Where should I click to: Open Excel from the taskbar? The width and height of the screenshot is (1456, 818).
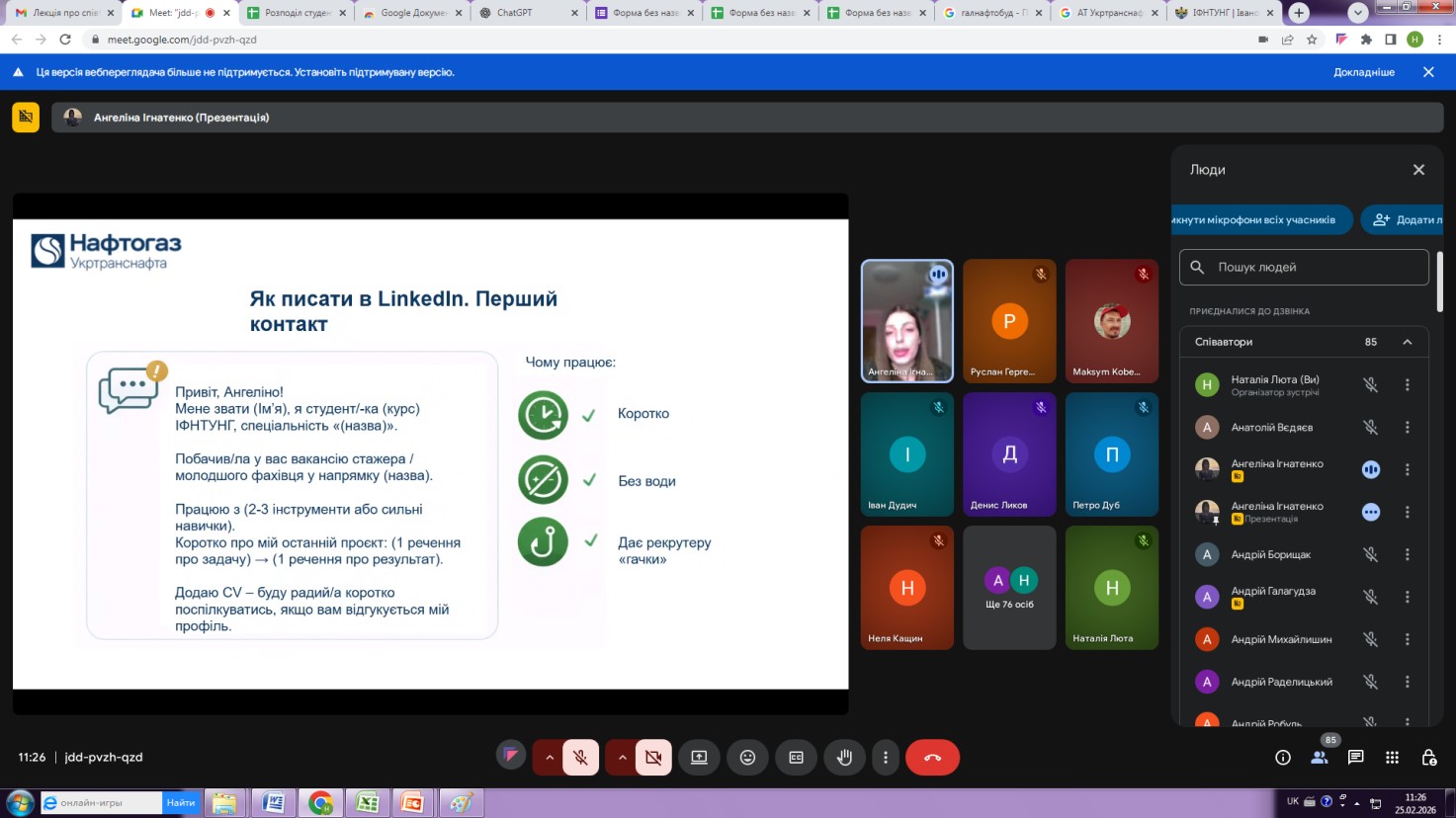368,803
